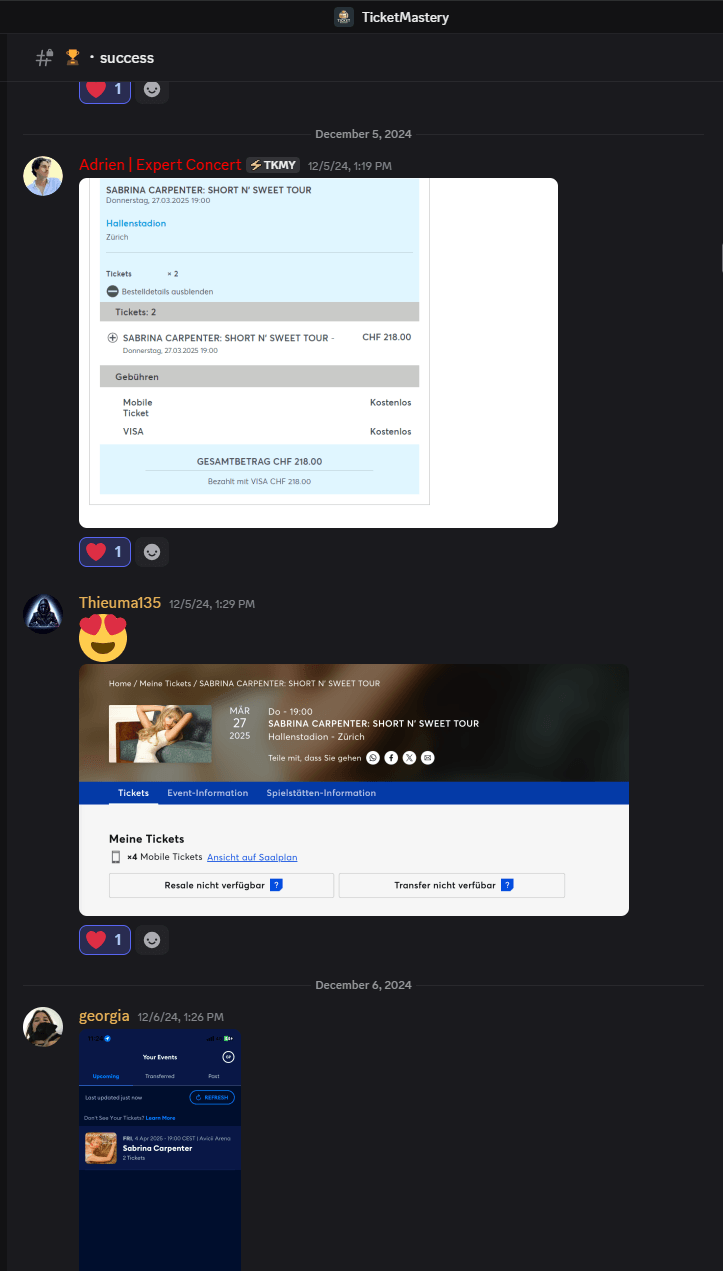Toggle heart reaction on Adrien's receipt post

point(105,552)
